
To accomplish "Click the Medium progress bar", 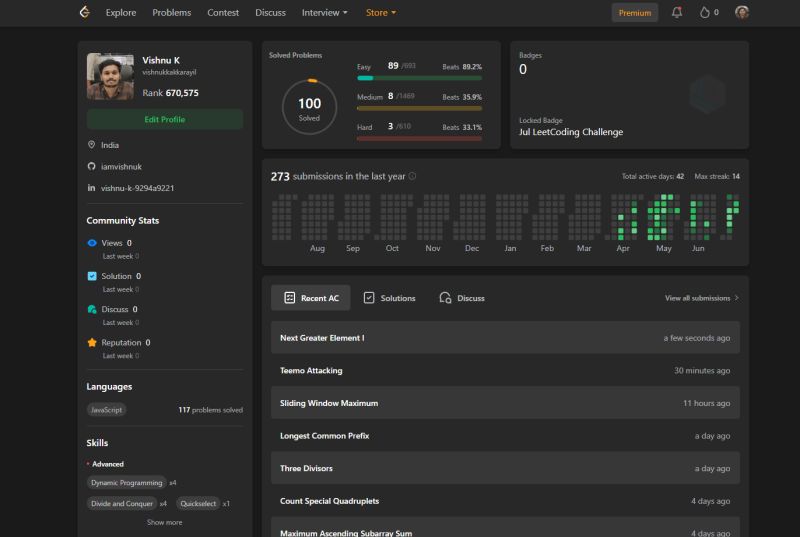I will click(x=419, y=108).
